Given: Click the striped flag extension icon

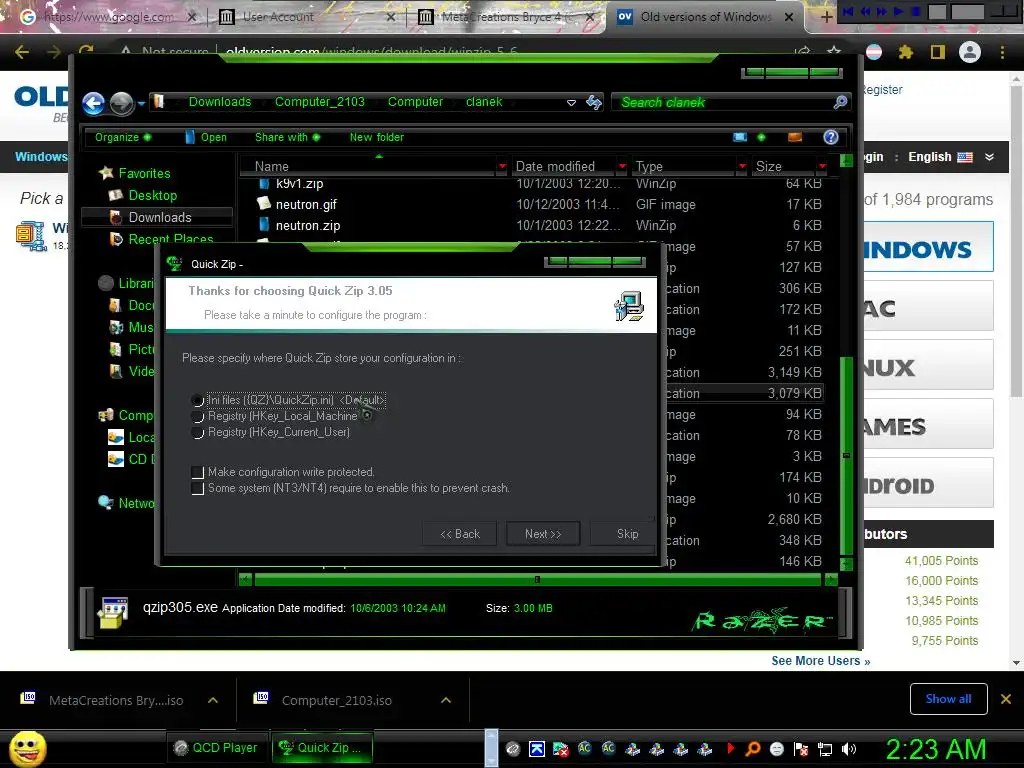Looking at the screenshot, I should pos(874,52).
